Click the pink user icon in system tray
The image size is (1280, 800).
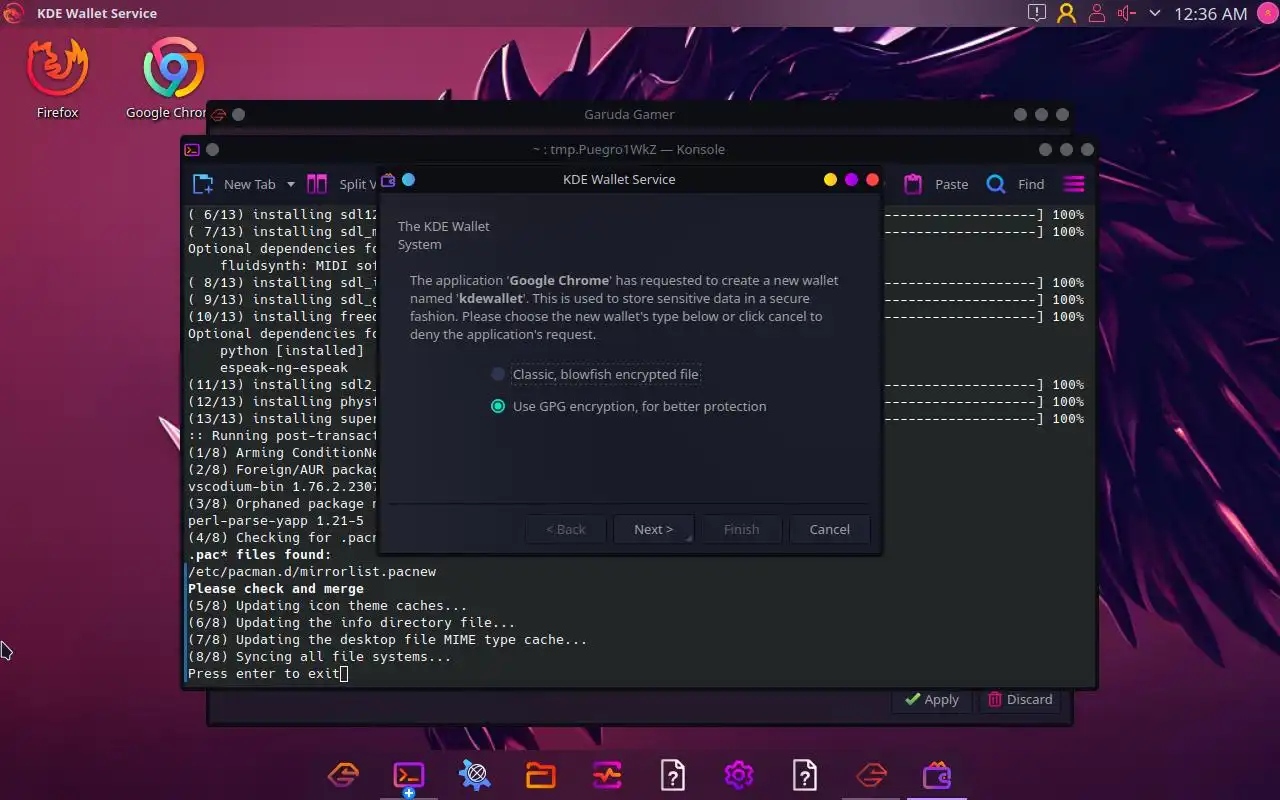pos(1097,14)
